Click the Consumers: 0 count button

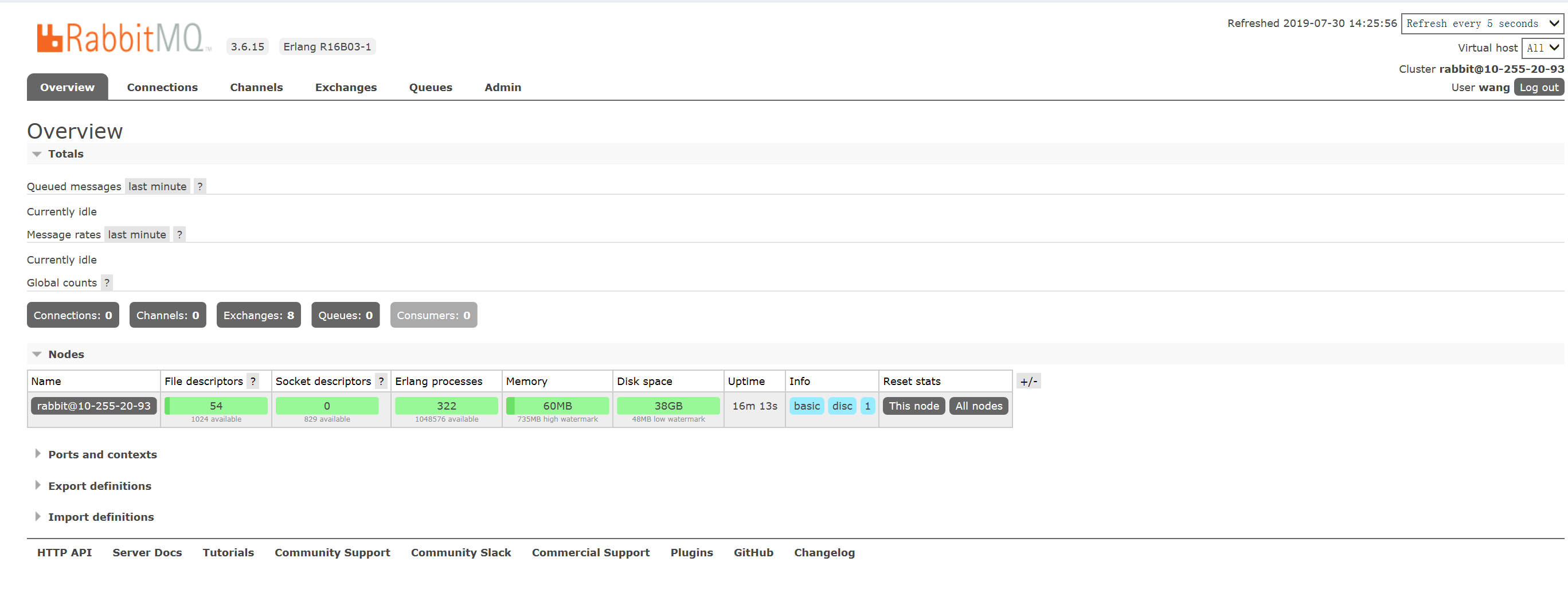pos(433,315)
